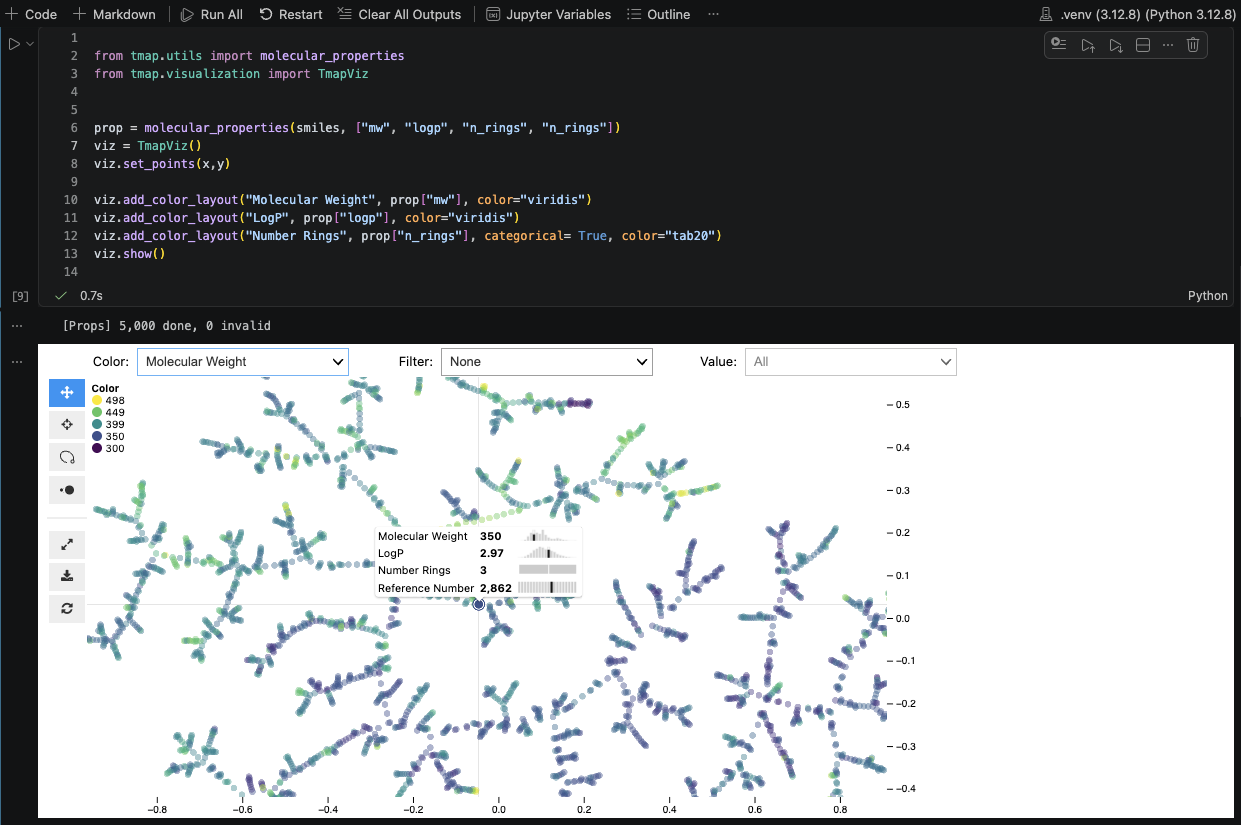Click the '[Props] 5,000 done, 0 invalid' output
Viewport: 1241px width, 825px height.
pyautogui.click(x=166, y=326)
